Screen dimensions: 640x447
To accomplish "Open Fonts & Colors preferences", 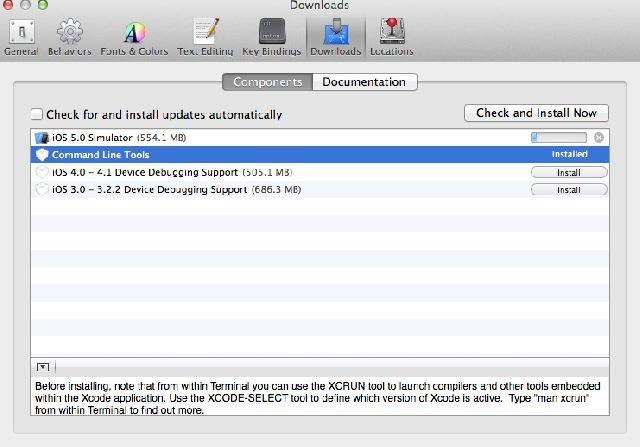I will tap(133, 35).
